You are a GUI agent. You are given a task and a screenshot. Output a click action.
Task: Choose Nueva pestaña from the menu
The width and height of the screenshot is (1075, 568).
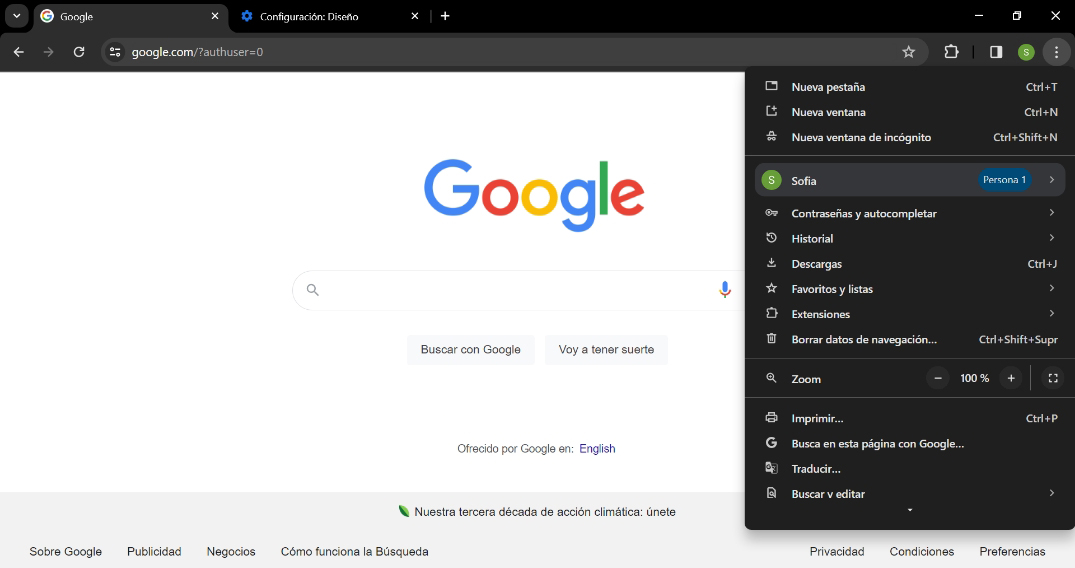click(x=910, y=87)
